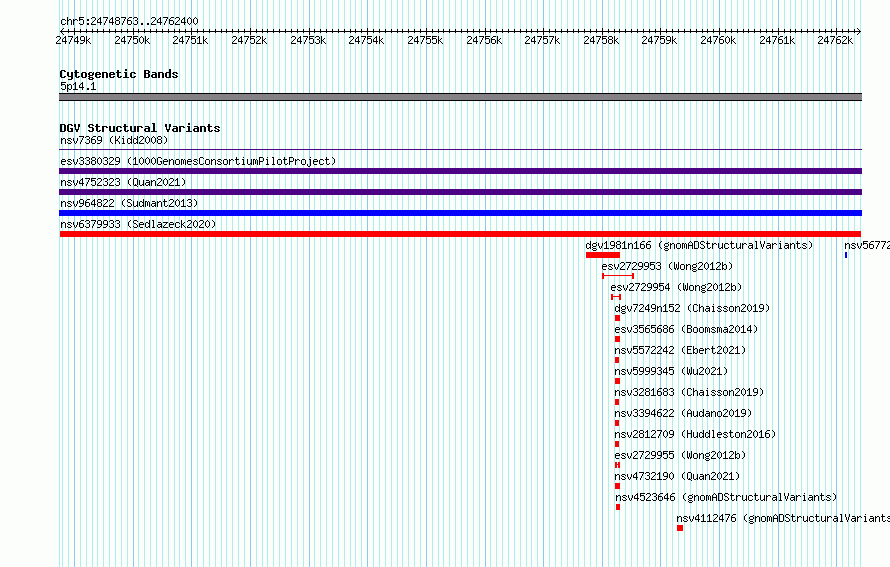Select the purple bar under nsv4752323 (Quan2021)

(x=460, y=192)
